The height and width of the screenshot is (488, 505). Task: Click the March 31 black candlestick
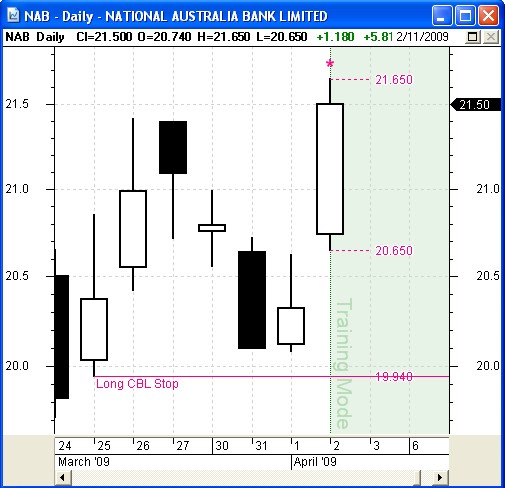(x=252, y=300)
